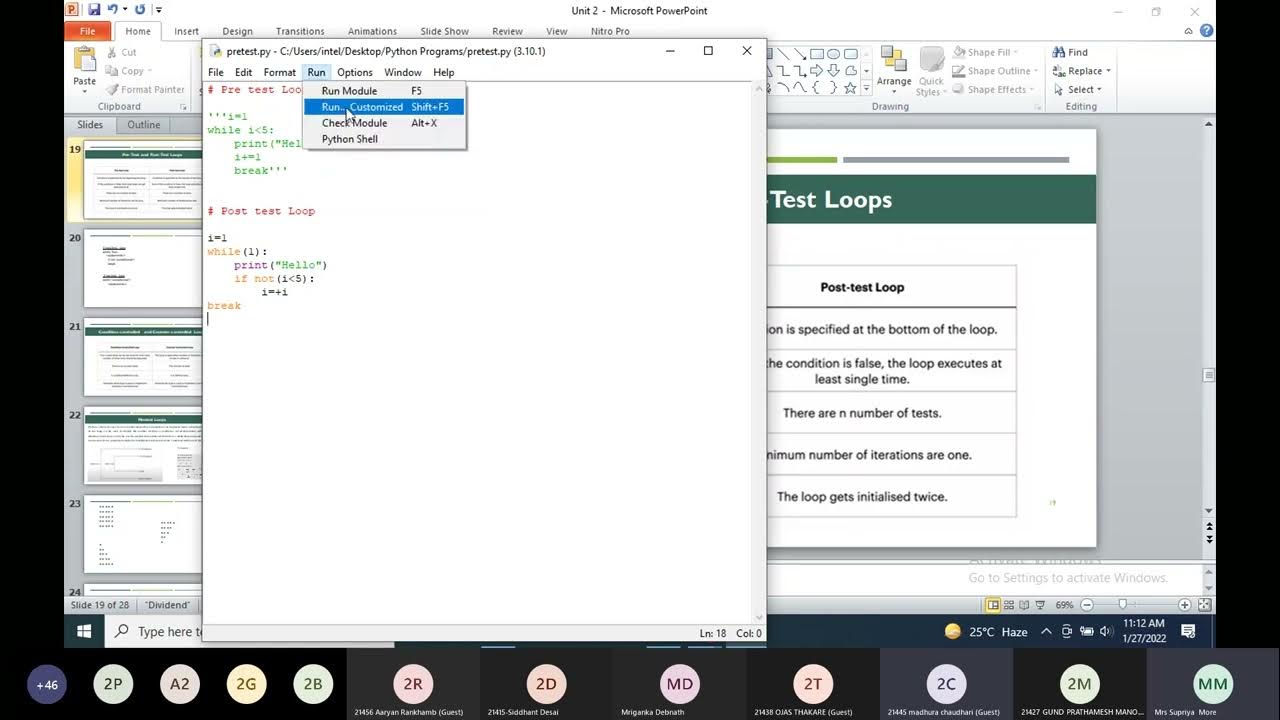Viewport: 1280px width, 720px height.
Task: Open the Shape Effects dropdown
Action: tap(994, 89)
